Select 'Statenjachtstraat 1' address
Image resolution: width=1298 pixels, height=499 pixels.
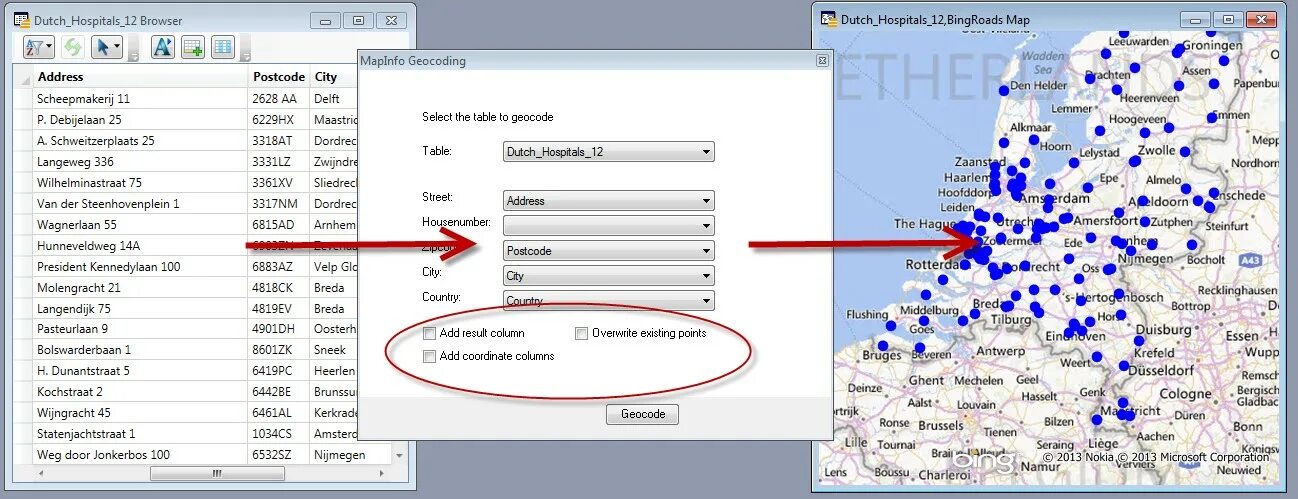(140, 434)
